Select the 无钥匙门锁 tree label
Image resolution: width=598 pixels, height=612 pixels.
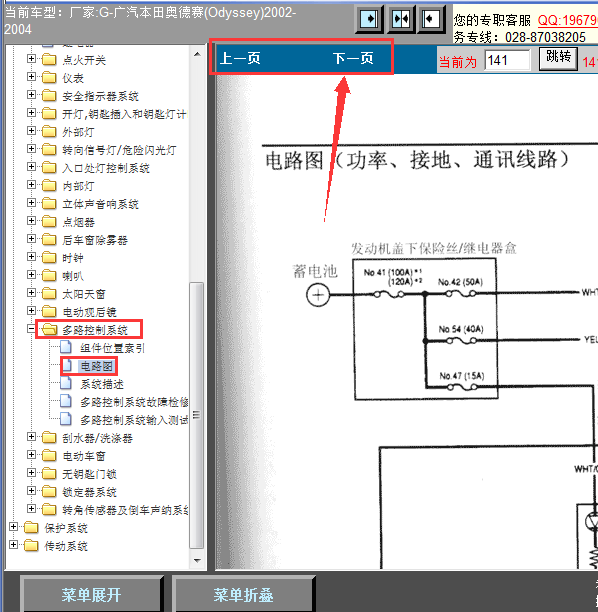[89, 474]
